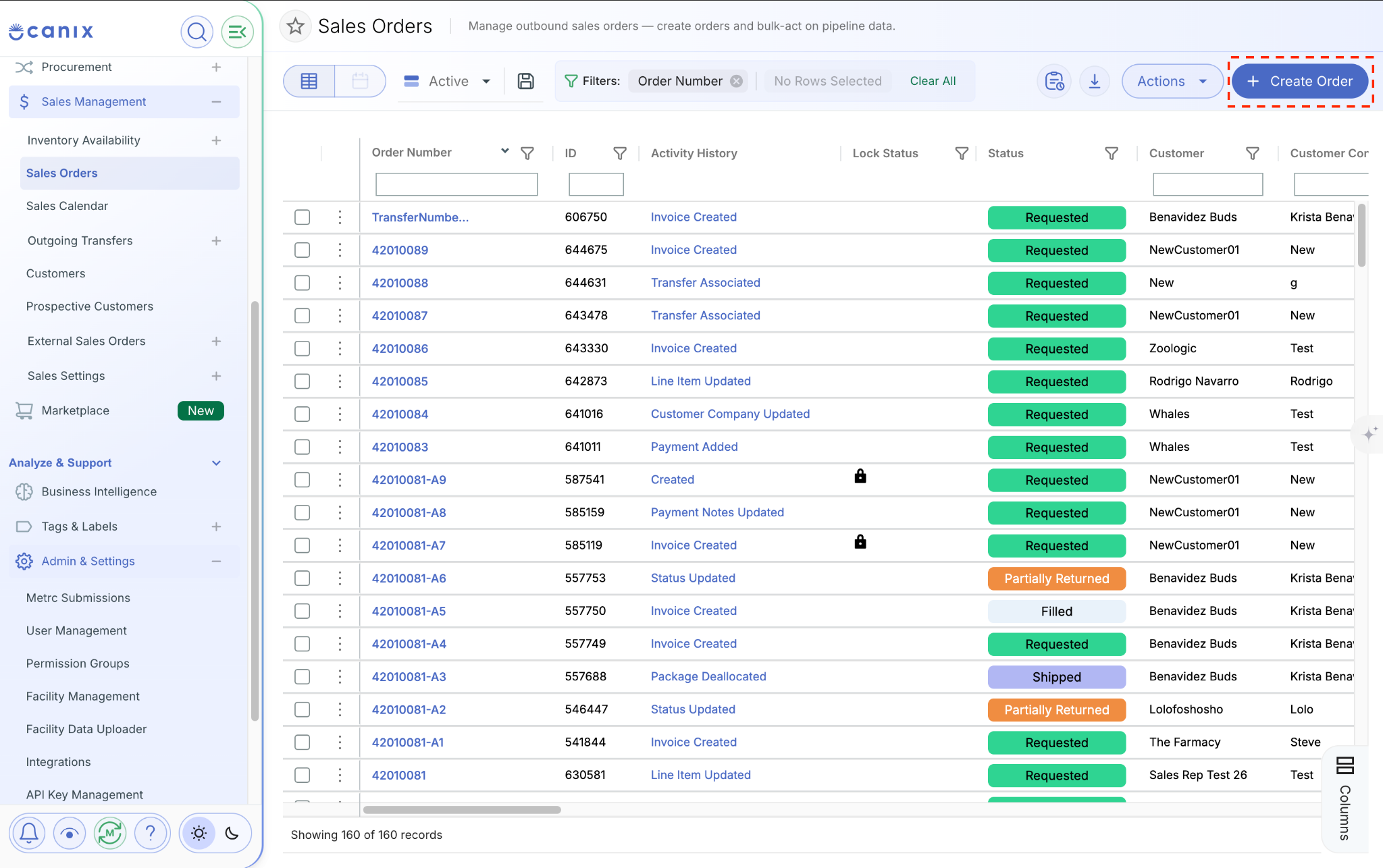
Task: Open the help question mark icon
Action: coord(150,834)
